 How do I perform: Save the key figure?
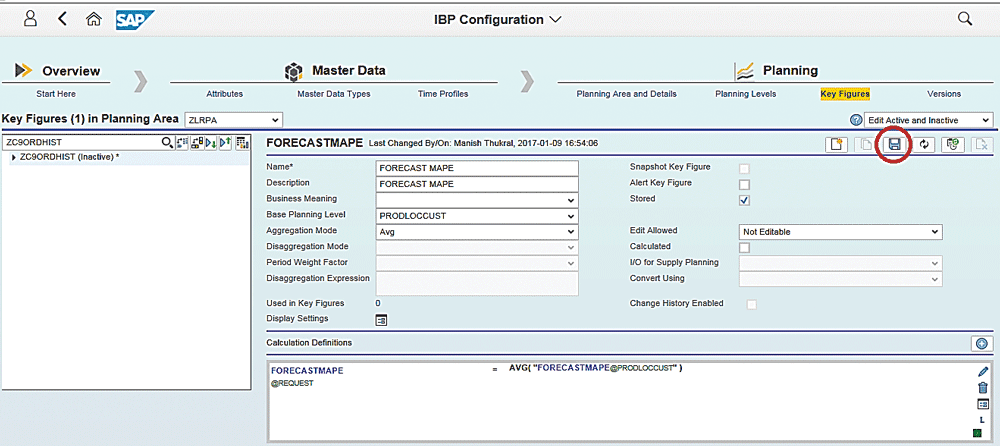point(894,145)
